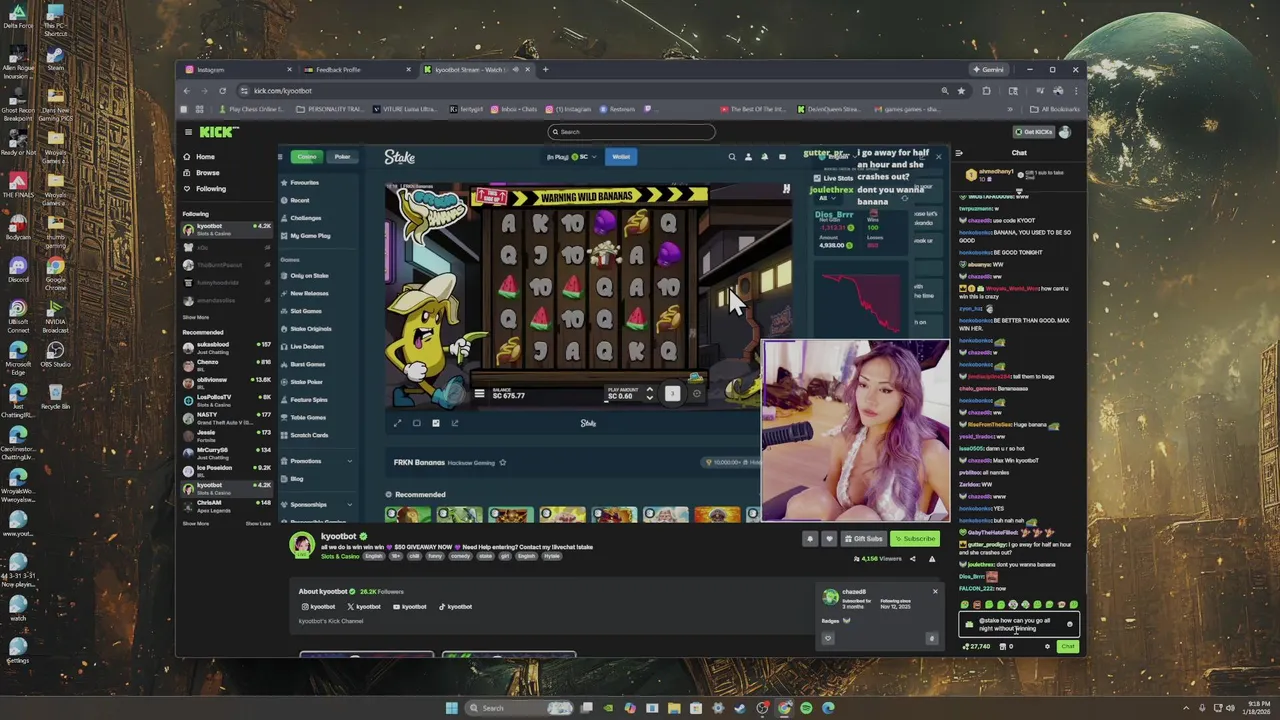
Task: Click the Stake logo
Action: (400, 157)
